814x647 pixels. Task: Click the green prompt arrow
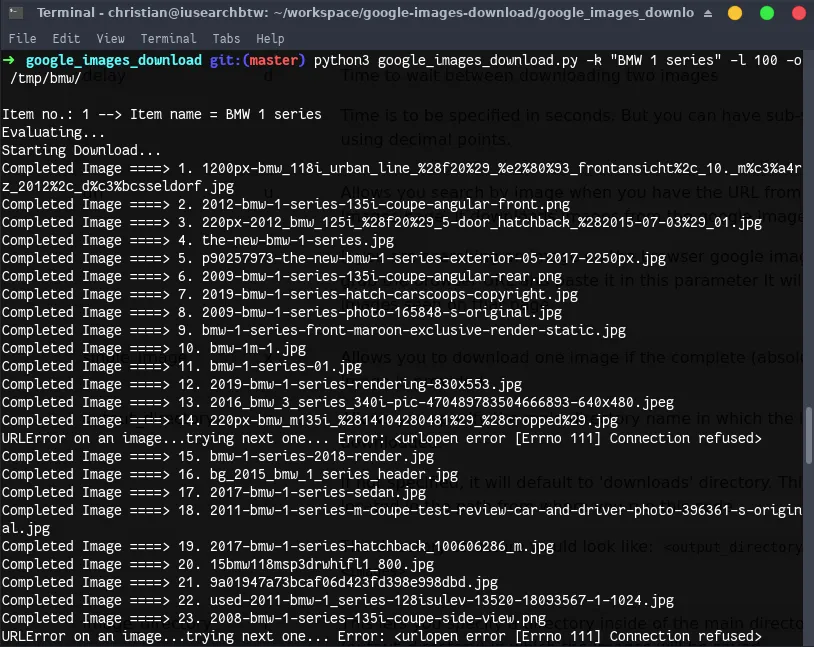pos(9,60)
